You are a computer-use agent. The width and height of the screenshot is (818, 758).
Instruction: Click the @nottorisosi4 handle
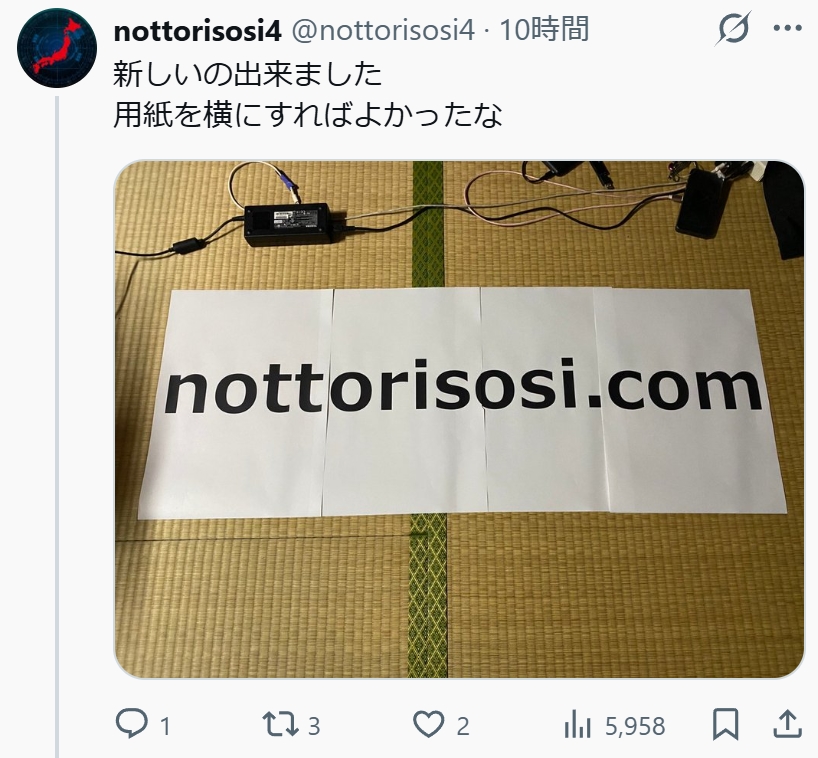[x=383, y=31]
